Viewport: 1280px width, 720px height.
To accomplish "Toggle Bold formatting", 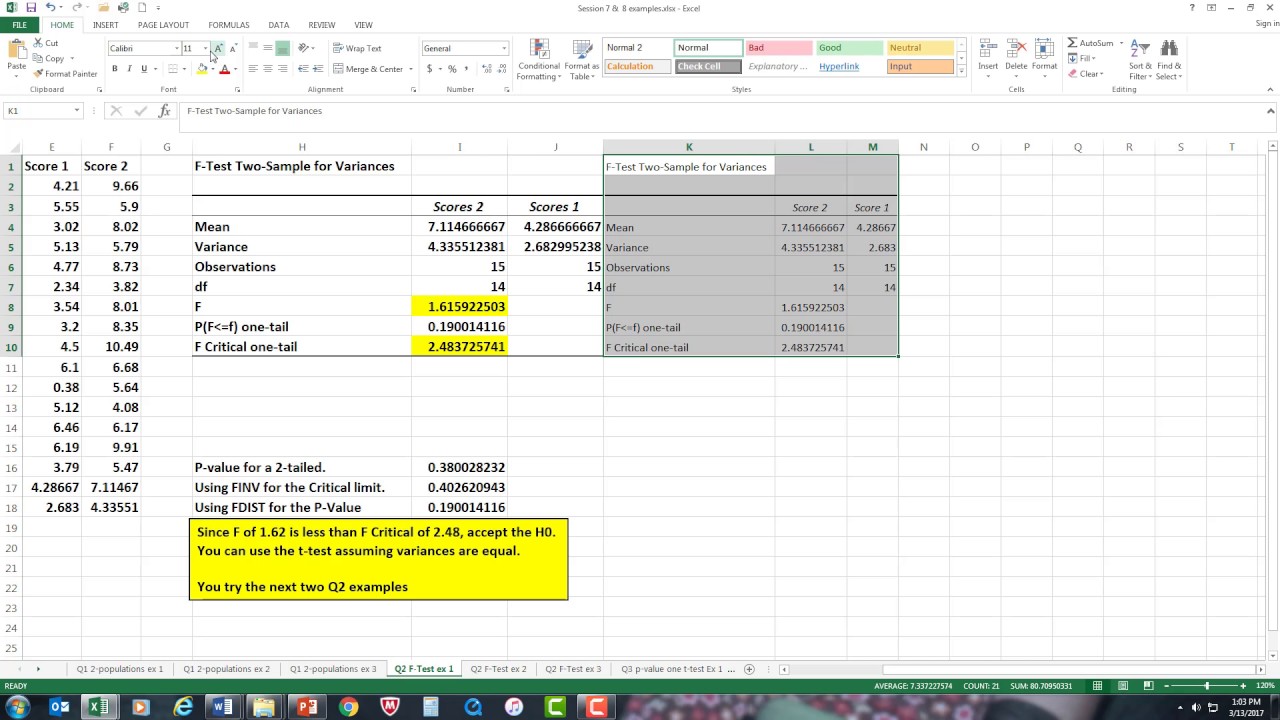I will tap(115, 69).
